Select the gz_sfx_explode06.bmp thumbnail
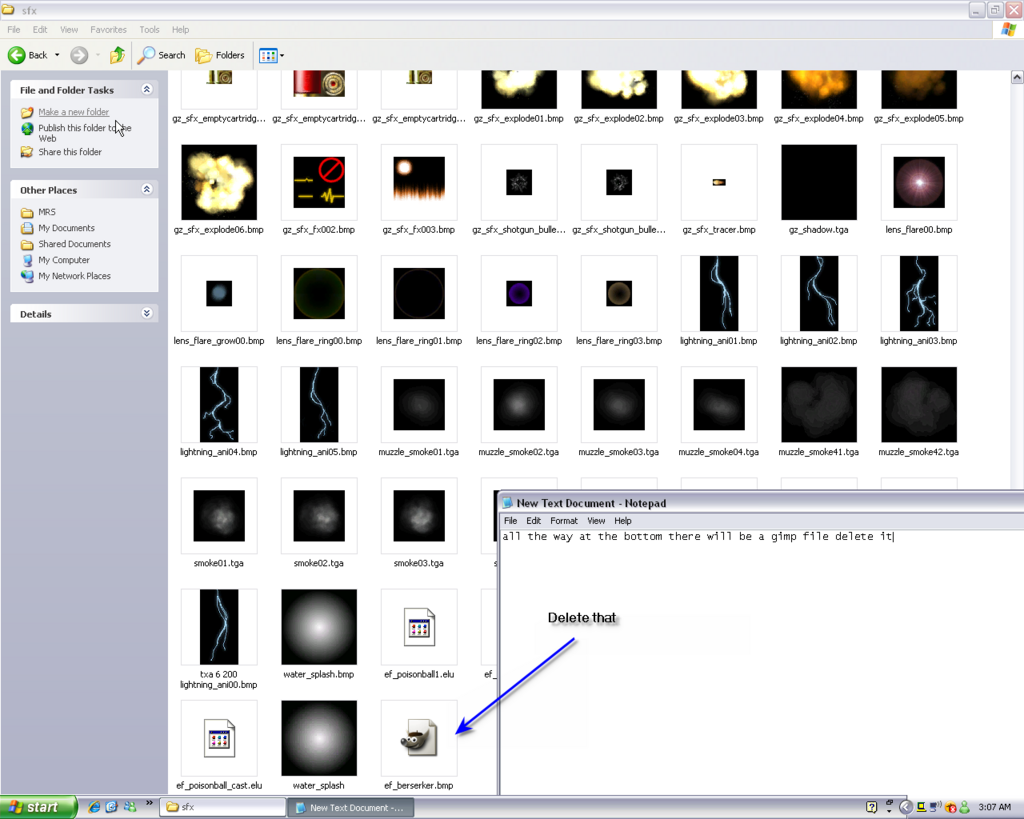This screenshot has width=1024, height=819. (x=219, y=182)
